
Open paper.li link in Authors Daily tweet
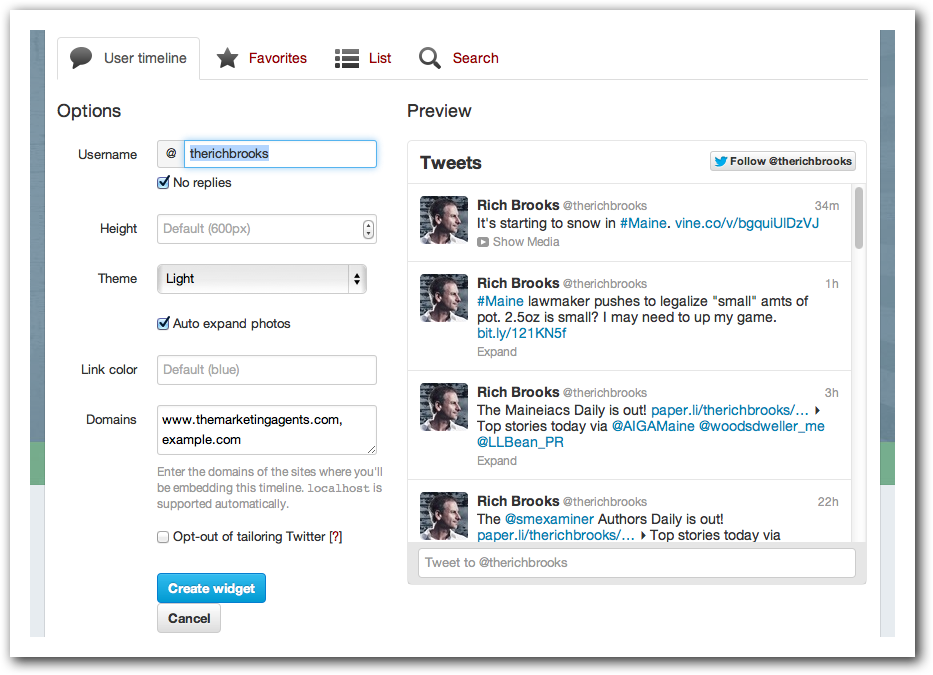coord(556,535)
